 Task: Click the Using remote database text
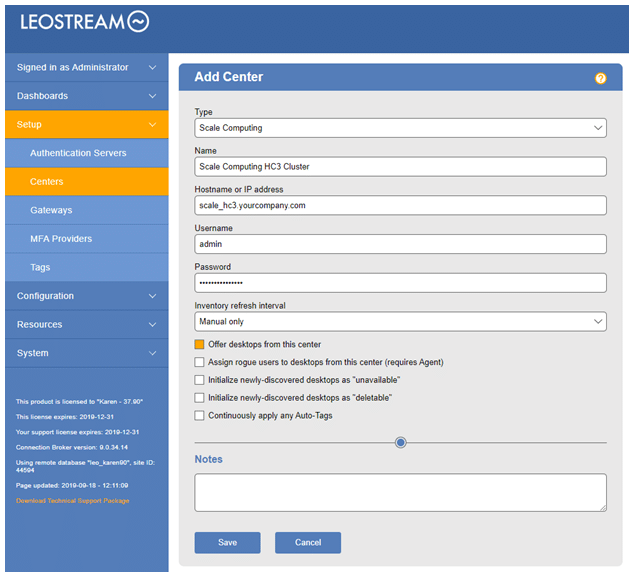(x=85, y=466)
